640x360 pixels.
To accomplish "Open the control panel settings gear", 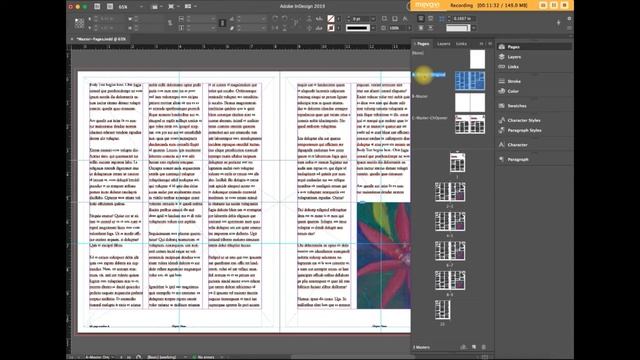I will (569, 19).
